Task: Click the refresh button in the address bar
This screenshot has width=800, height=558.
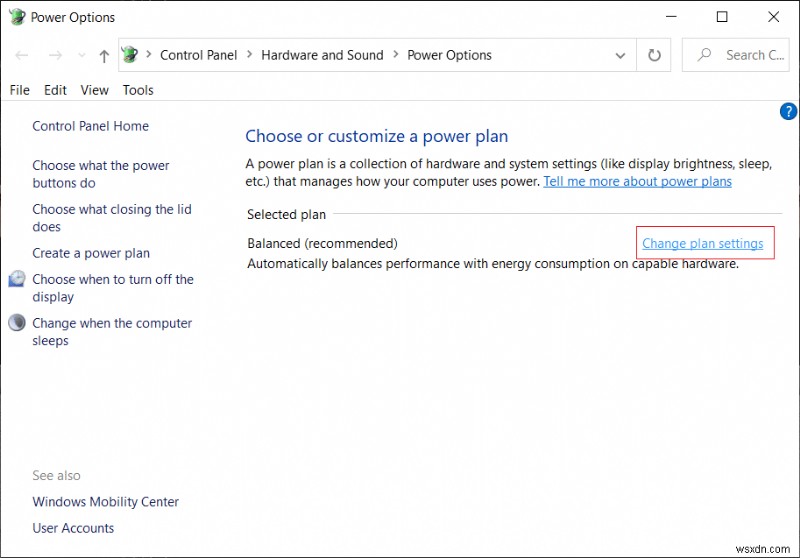Action: click(655, 56)
